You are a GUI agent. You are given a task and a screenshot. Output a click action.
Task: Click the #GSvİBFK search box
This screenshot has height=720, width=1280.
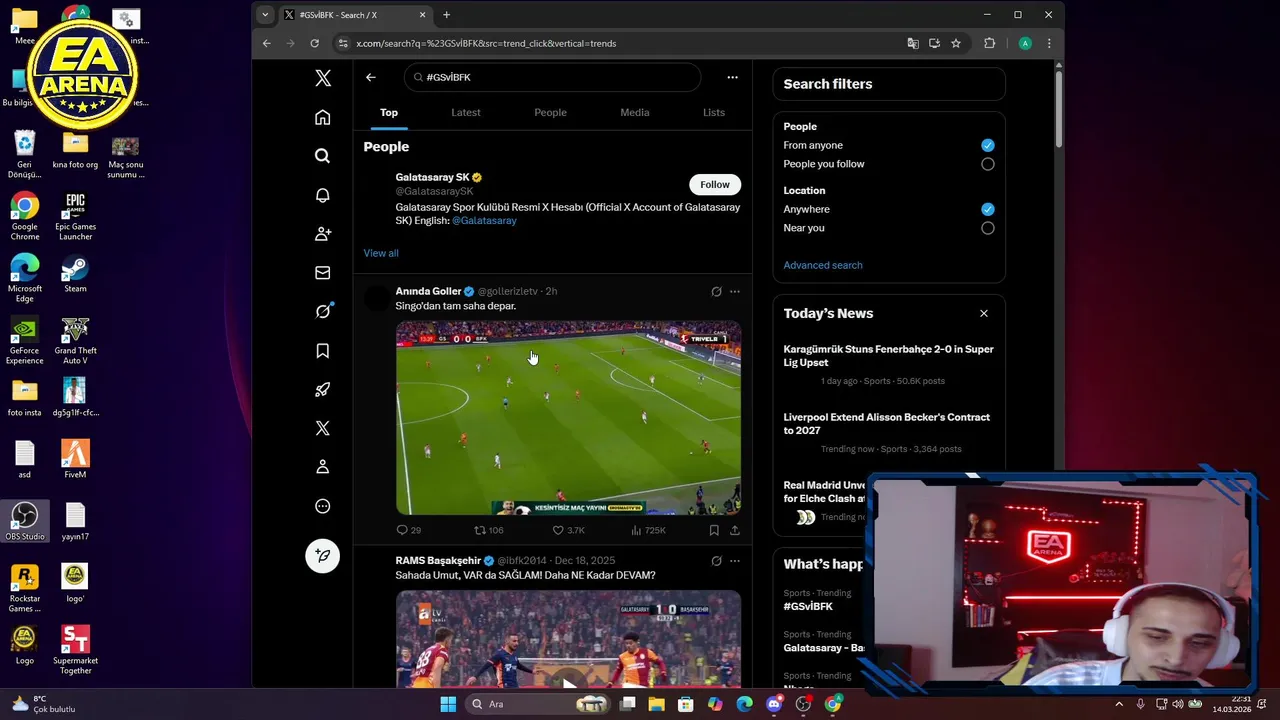pyautogui.click(x=552, y=77)
